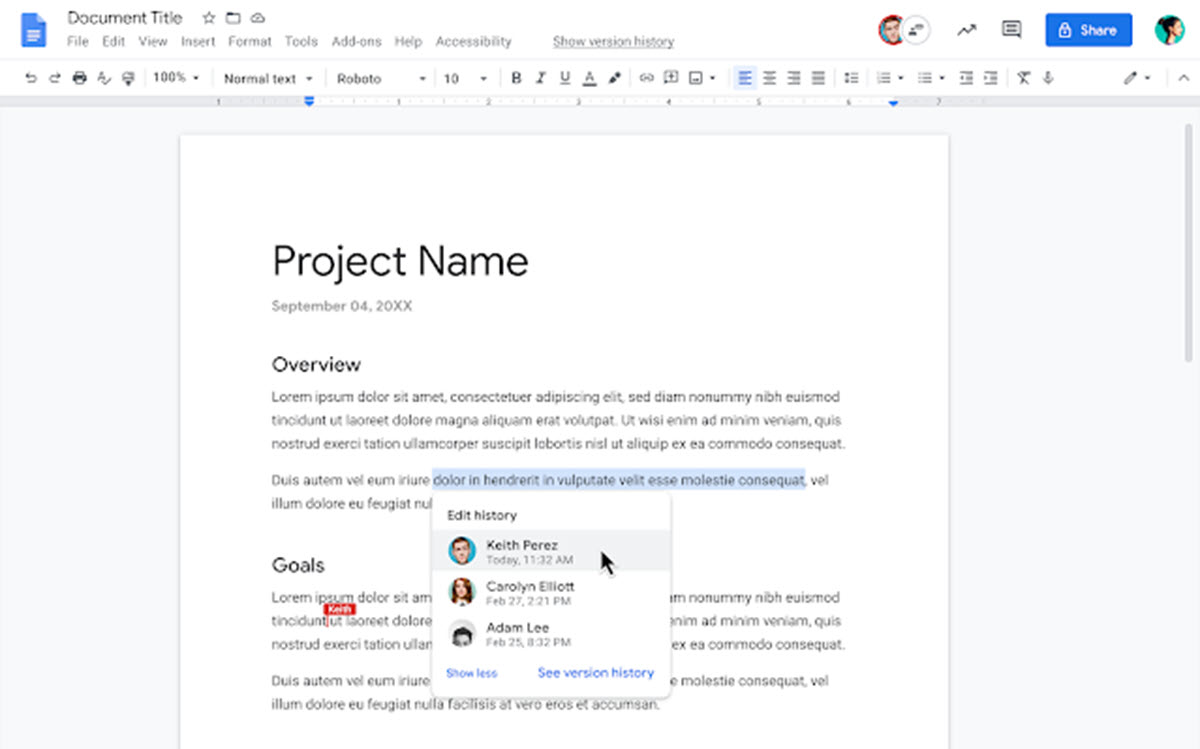Viewport: 1200px width, 749px height.
Task: Open the Insert menu
Action: (x=198, y=42)
